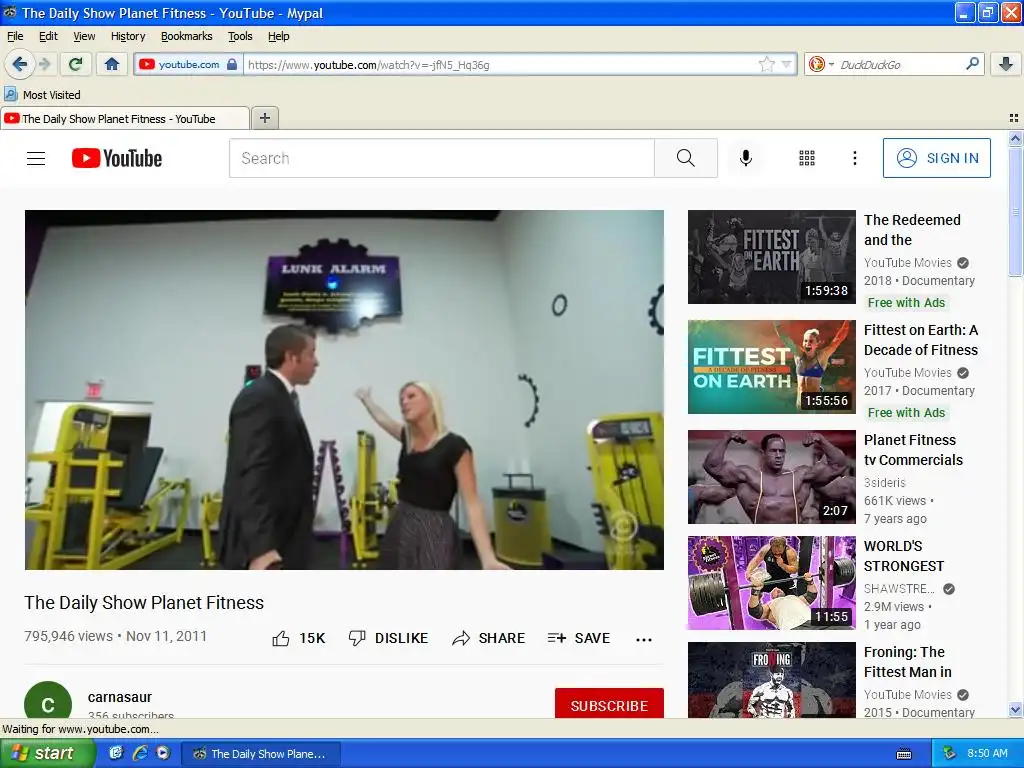
Task: Click the page scrollbar down arrow
Action: [1015, 709]
